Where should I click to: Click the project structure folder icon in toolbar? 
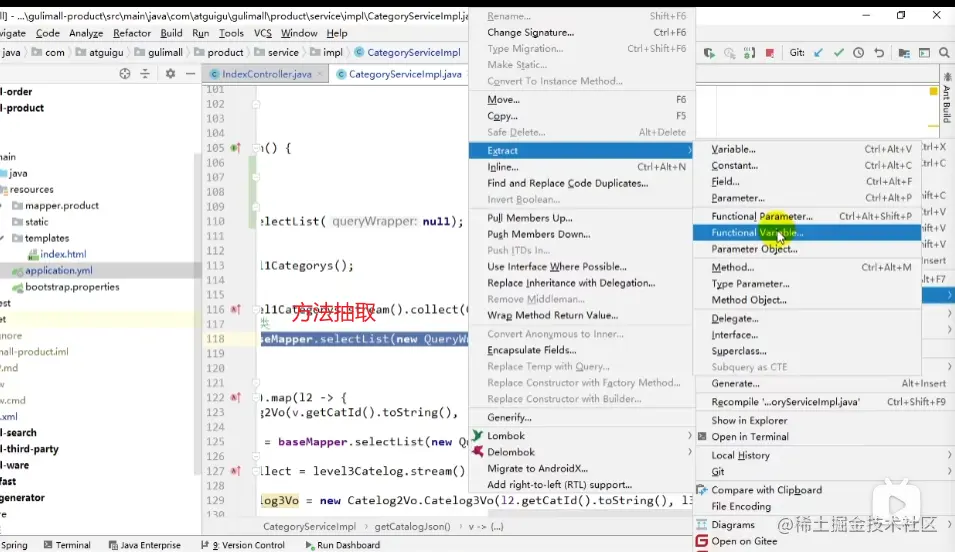click(904, 53)
